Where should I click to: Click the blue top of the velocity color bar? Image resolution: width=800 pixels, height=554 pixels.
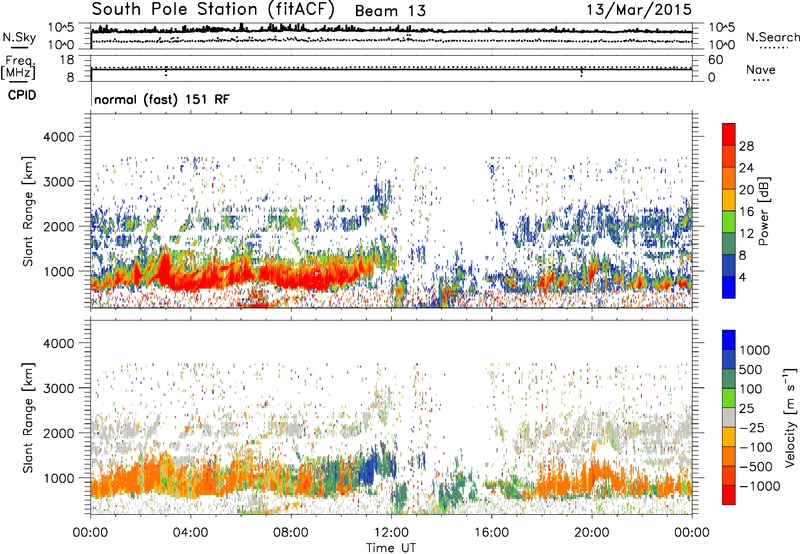(729, 340)
